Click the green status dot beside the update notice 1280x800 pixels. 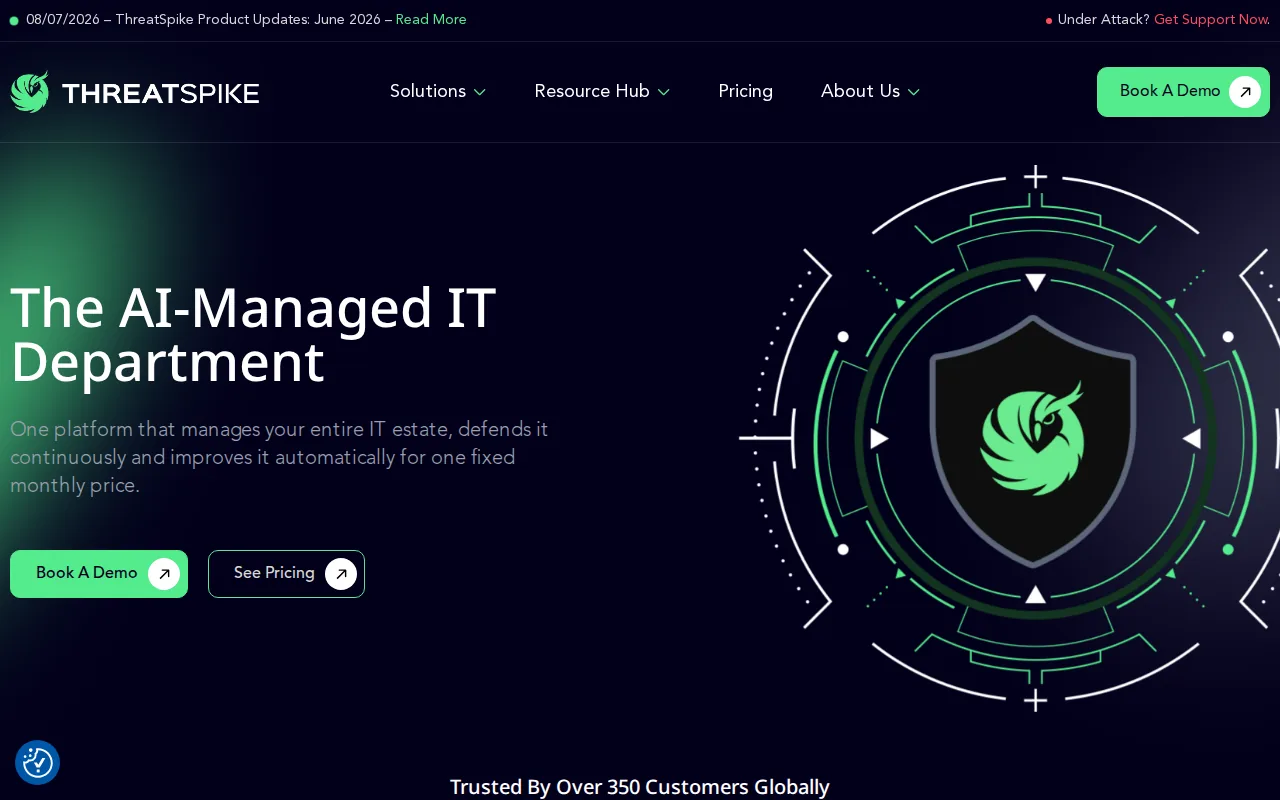(14, 20)
